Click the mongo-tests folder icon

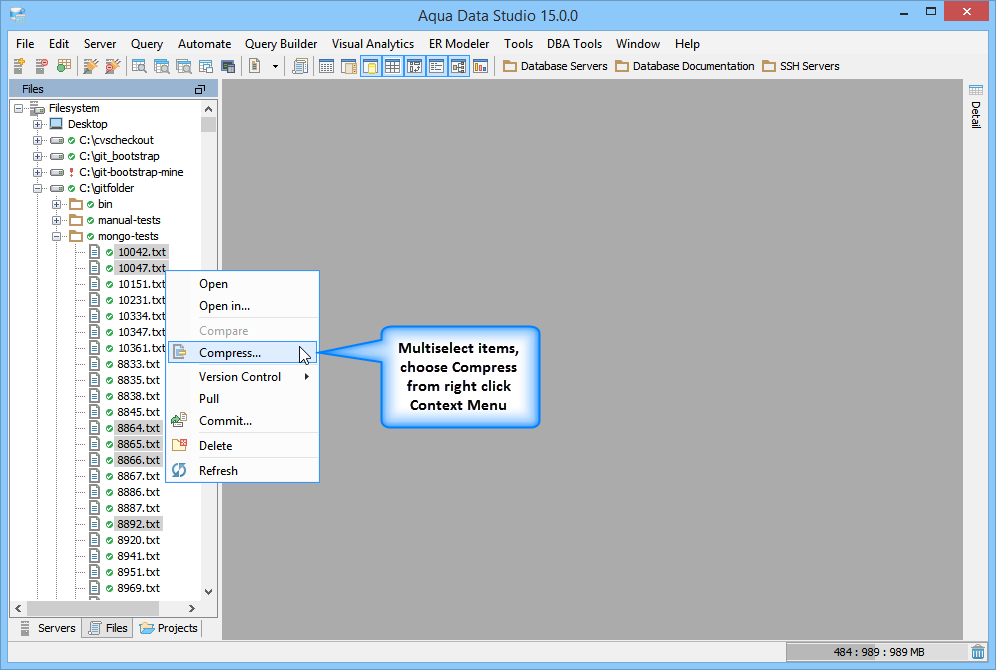tap(76, 236)
